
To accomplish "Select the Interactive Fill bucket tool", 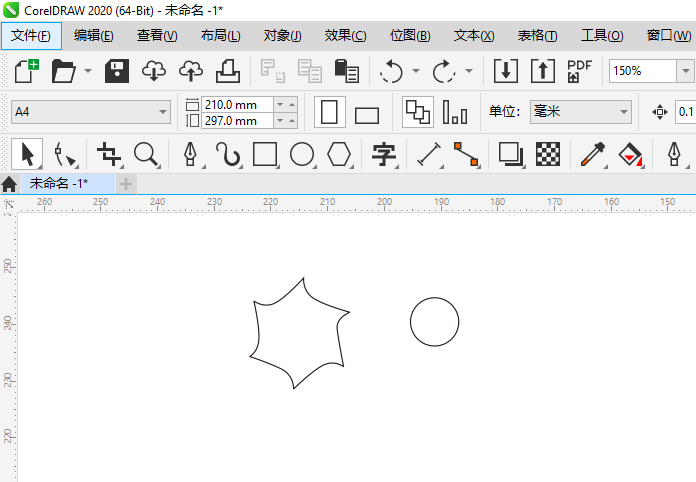I will point(630,154).
